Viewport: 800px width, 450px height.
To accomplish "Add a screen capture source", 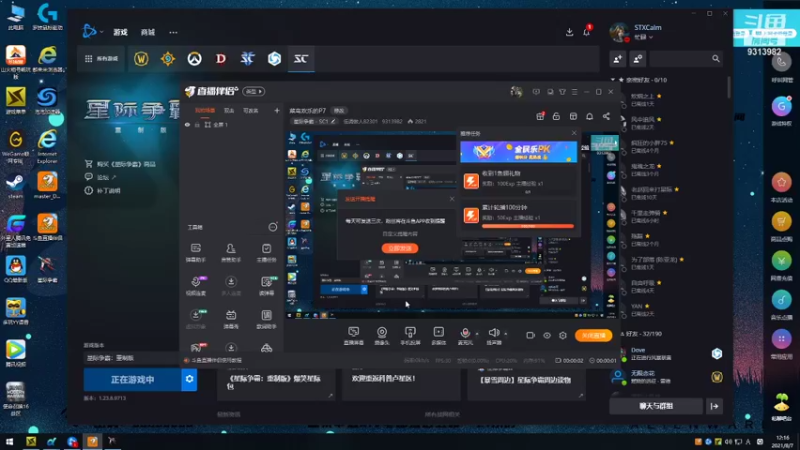I will 354,336.
